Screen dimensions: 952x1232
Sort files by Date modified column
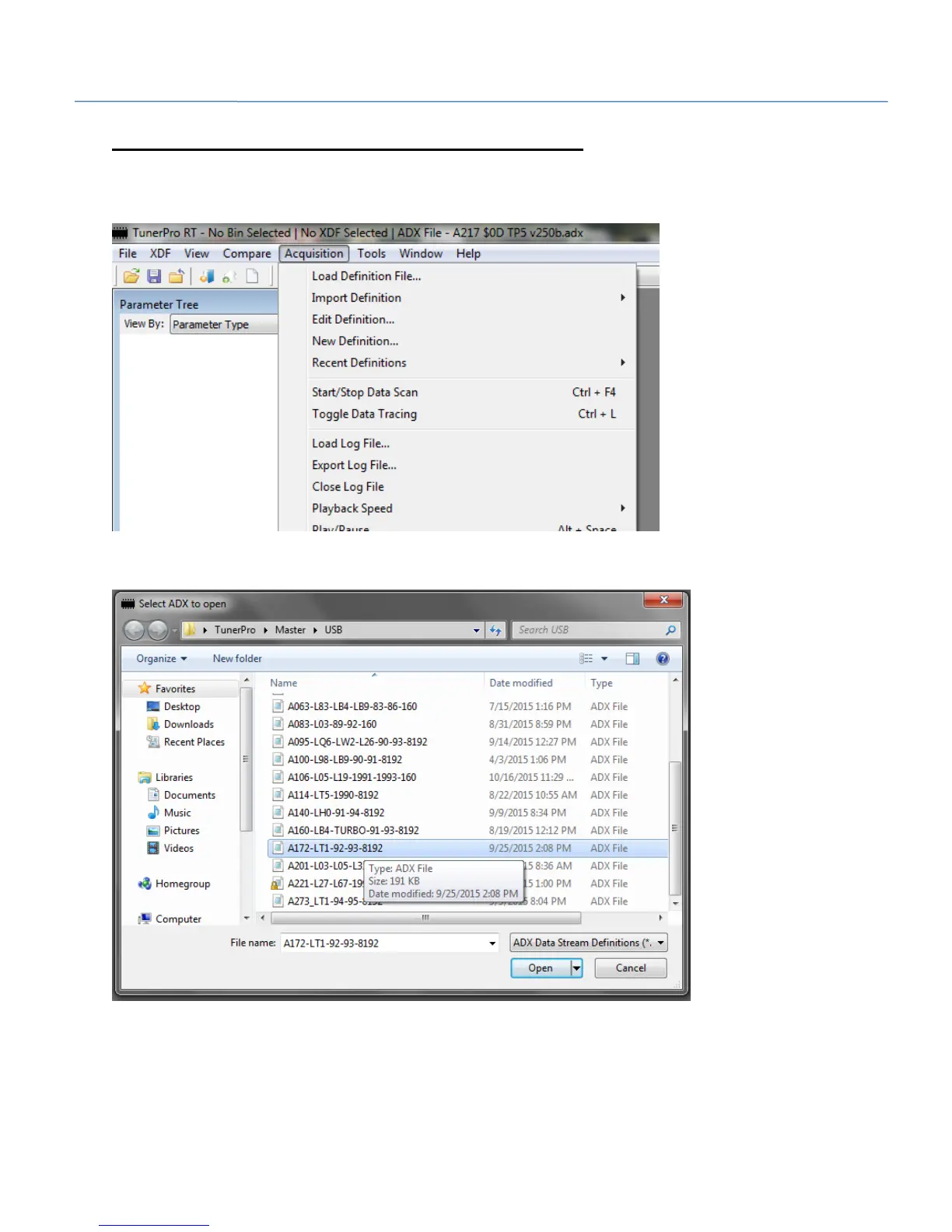point(534,683)
